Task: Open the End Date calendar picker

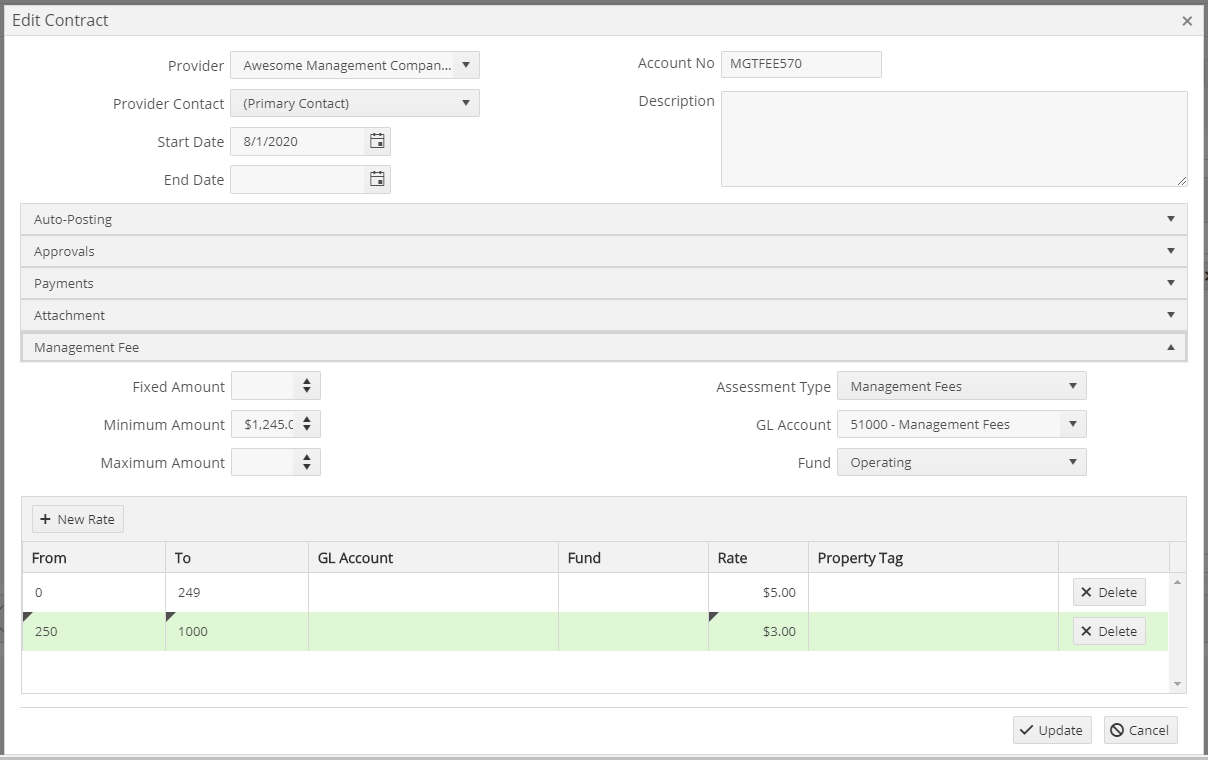Action: [x=377, y=179]
